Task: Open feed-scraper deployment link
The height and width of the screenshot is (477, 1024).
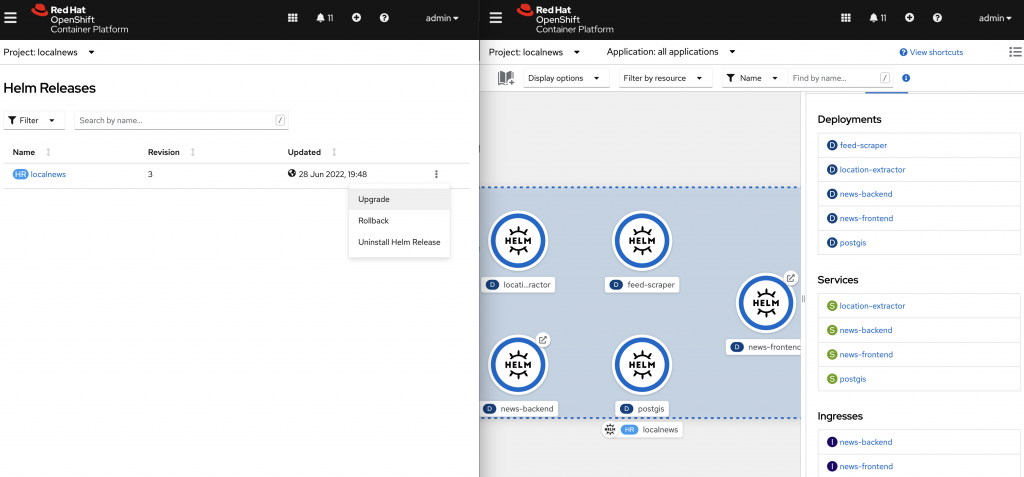Action: point(863,145)
